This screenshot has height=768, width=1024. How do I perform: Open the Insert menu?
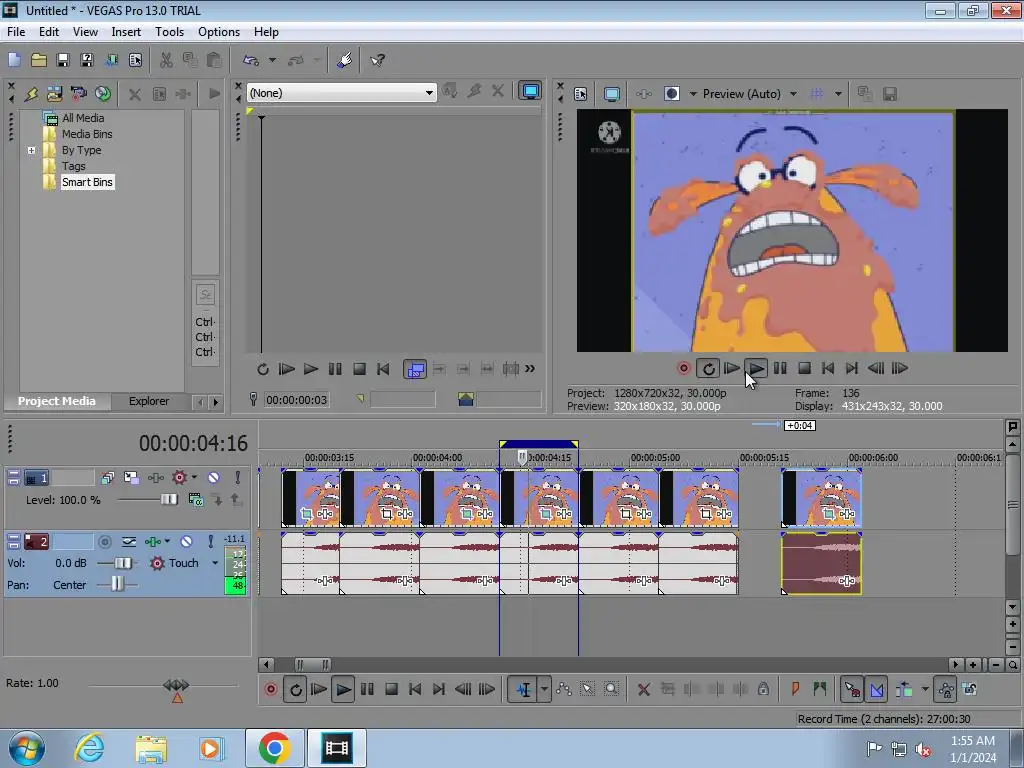pos(126,31)
